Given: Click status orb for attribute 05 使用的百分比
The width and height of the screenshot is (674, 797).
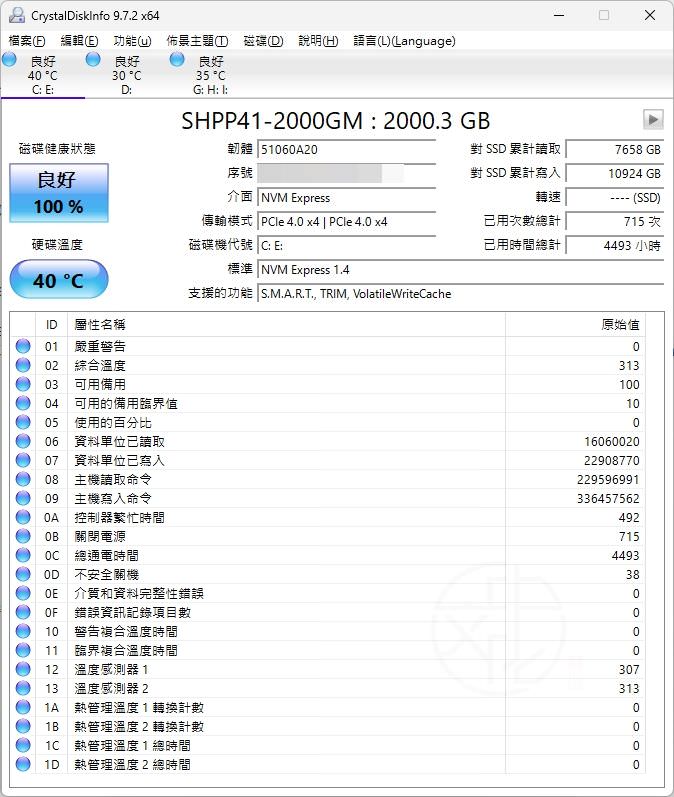Looking at the screenshot, I should 23,422.
